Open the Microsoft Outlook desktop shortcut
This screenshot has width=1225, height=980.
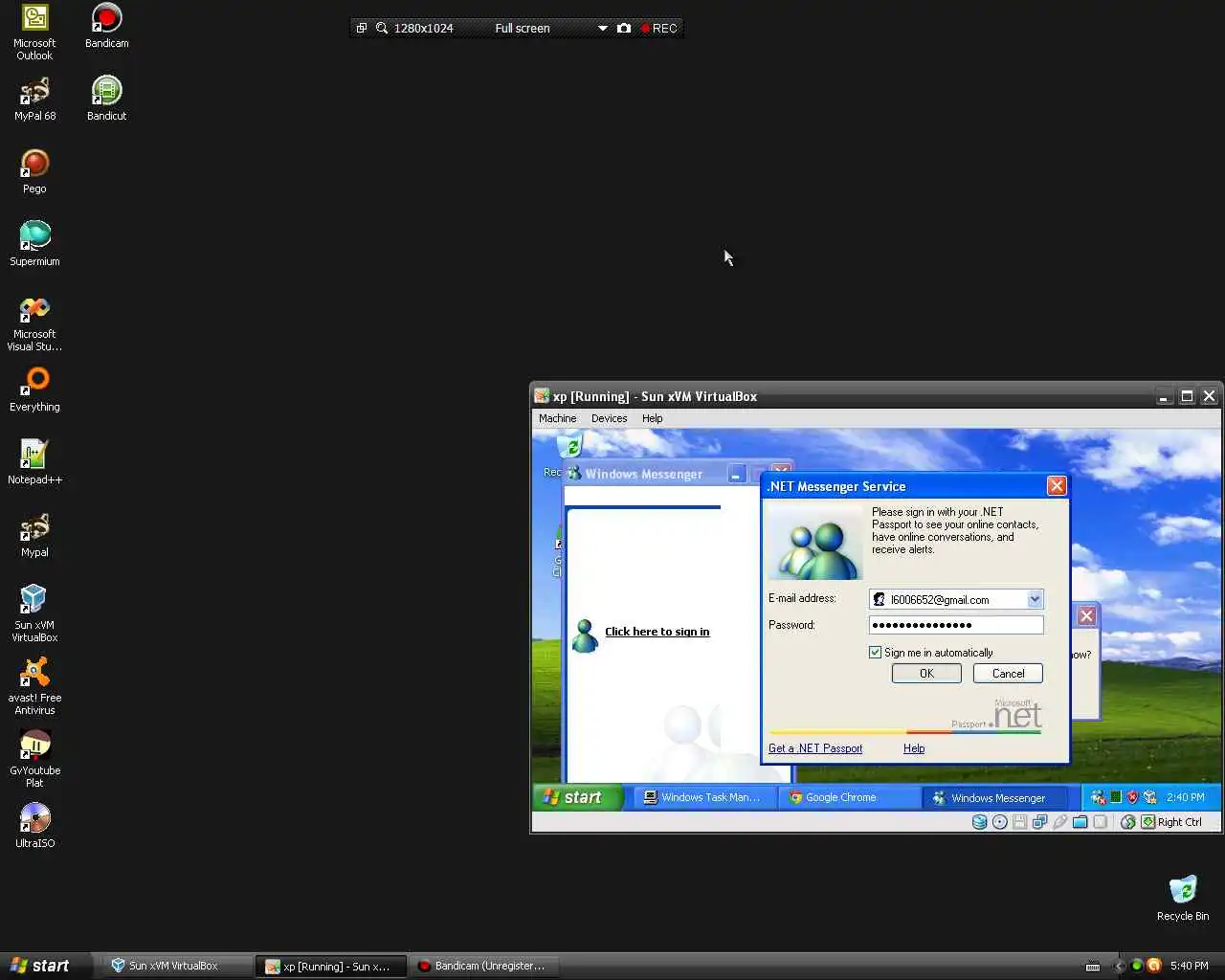pyautogui.click(x=34, y=32)
